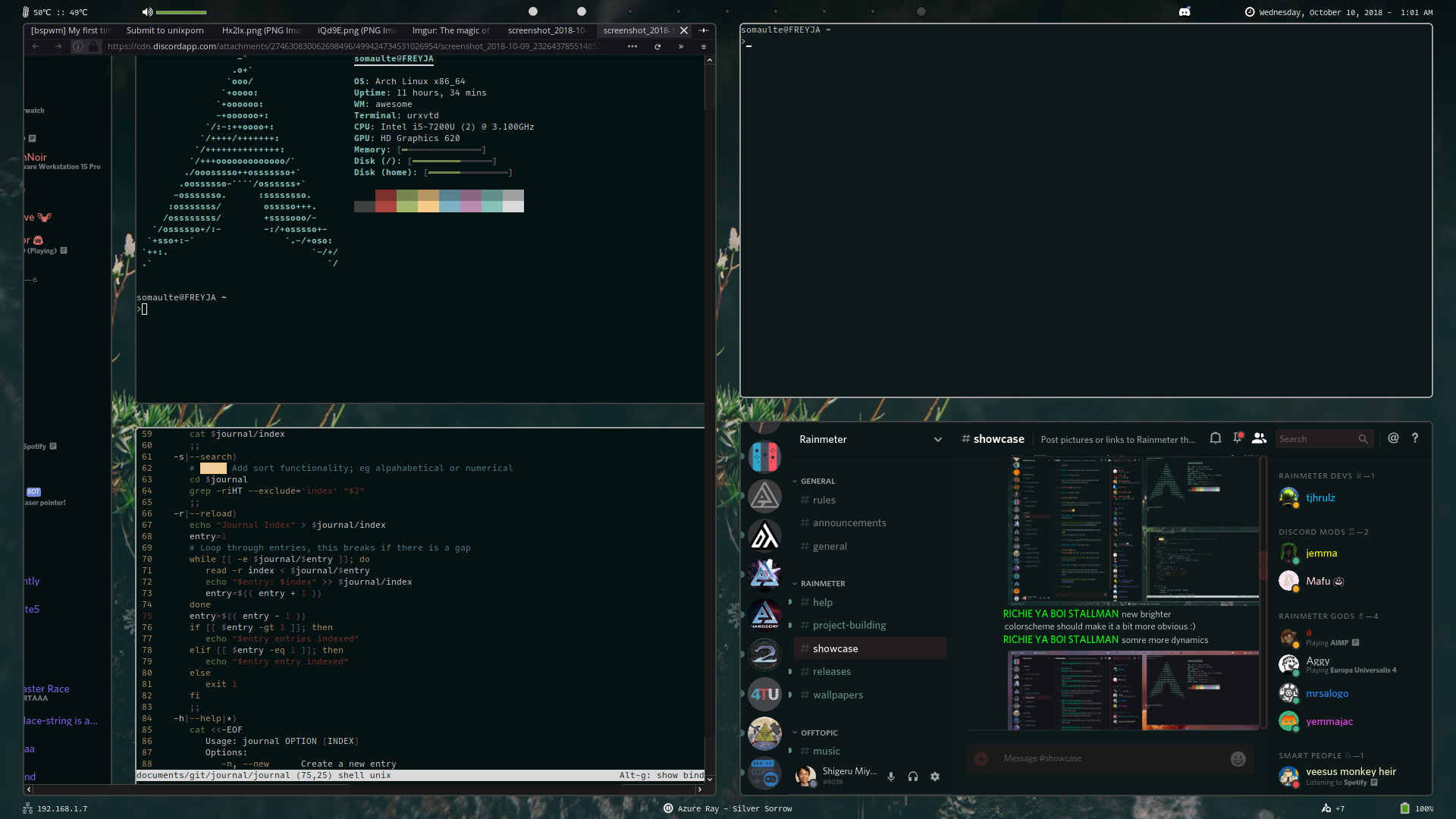The image size is (1456, 819).
Task: Click the attach file plus button
Action: click(x=981, y=759)
